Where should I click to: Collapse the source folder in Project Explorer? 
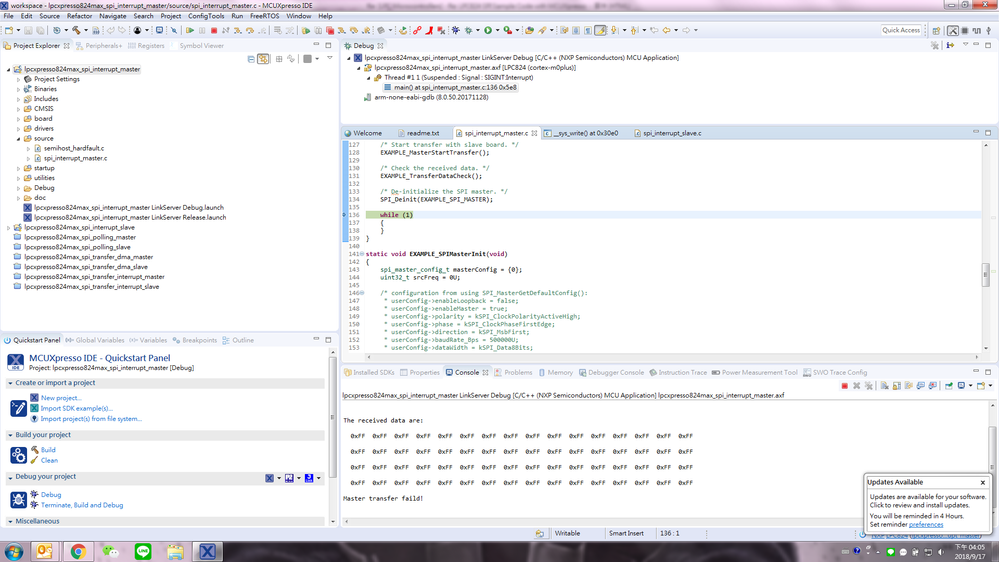[x=18, y=138]
